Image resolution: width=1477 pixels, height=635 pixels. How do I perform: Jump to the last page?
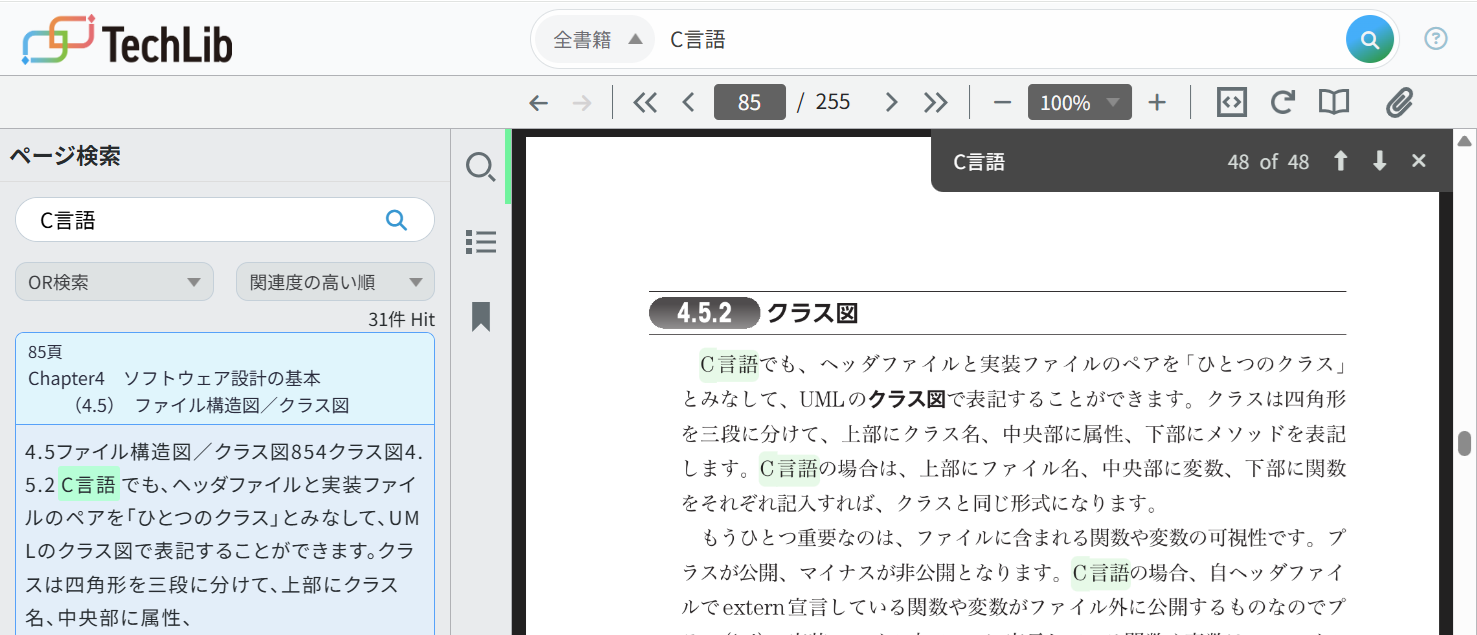click(935, 101)
